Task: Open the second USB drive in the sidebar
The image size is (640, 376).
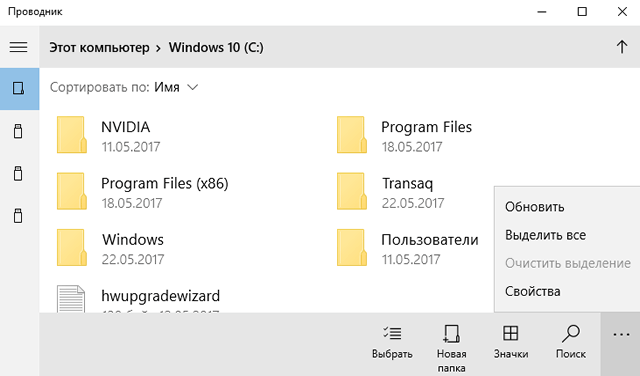Action: tap(18, 174)
